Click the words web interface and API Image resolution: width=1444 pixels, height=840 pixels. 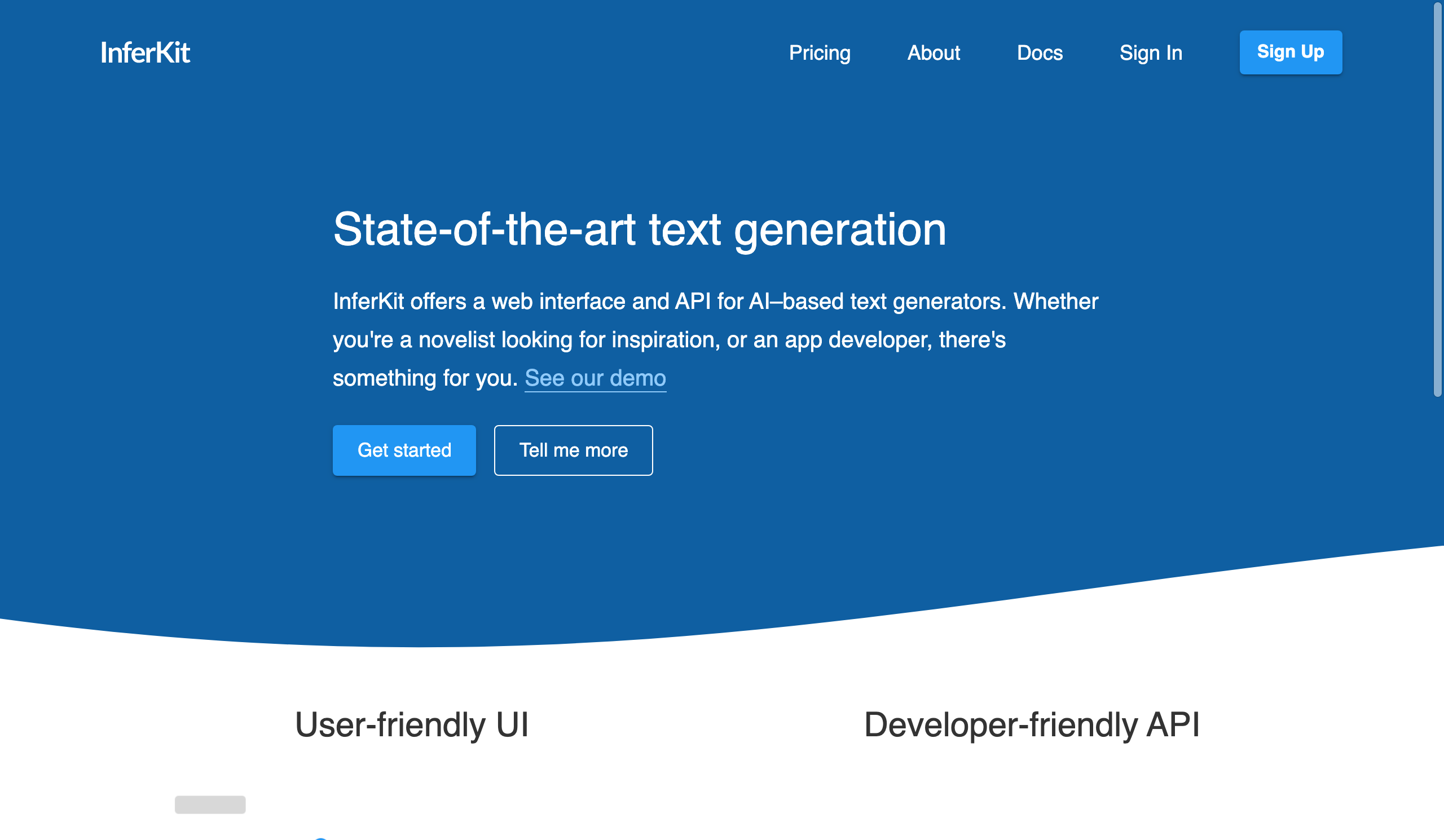tap(601, 301)
